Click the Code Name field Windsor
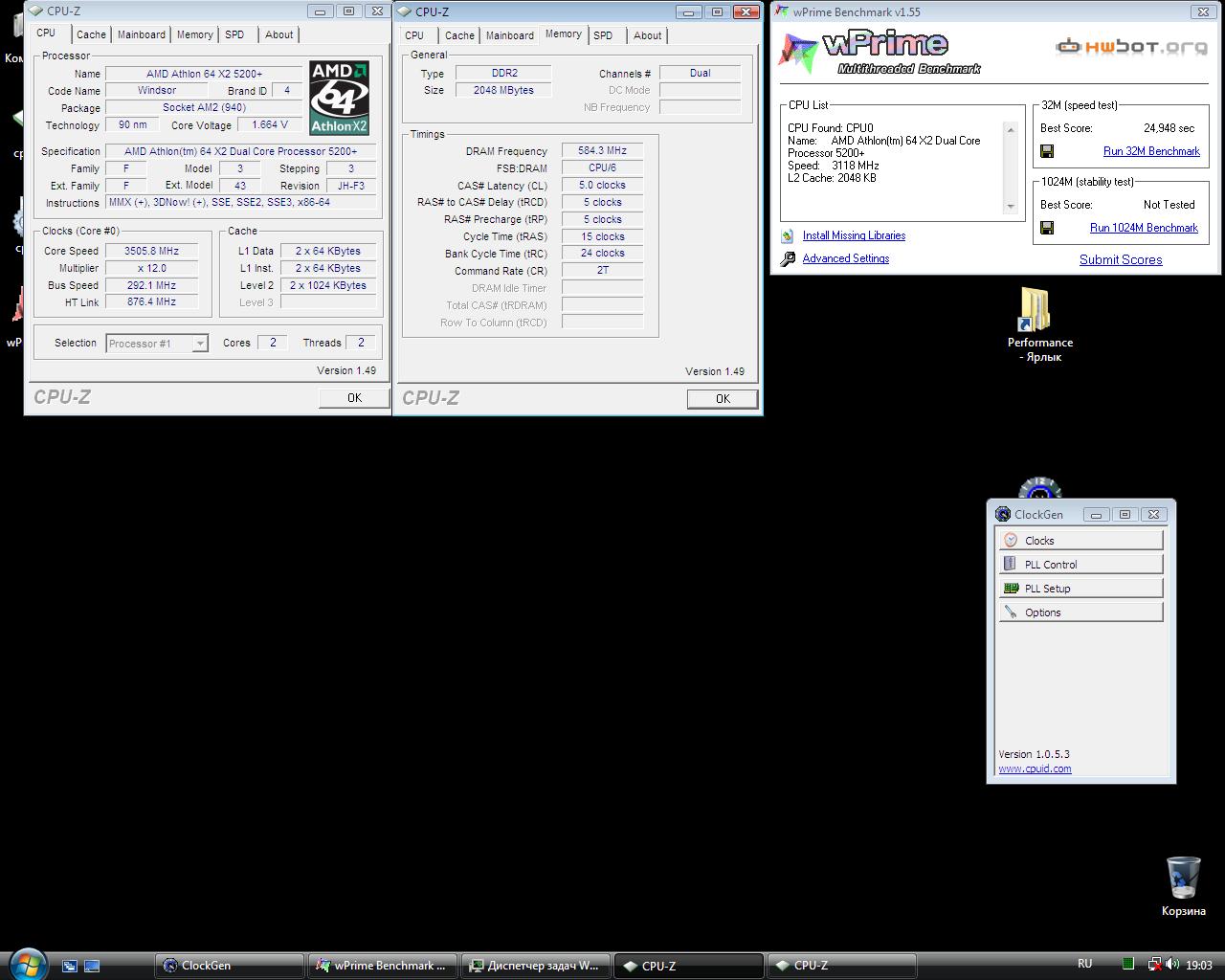The height and width of the screenshot is (980, 1225). [156, 90]
